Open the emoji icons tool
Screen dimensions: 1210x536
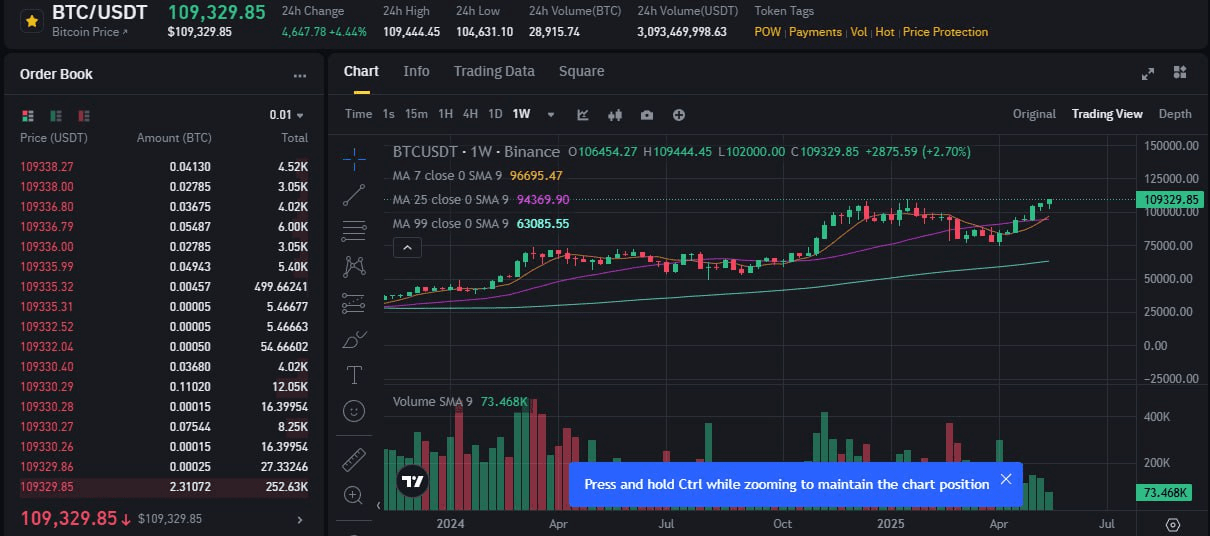(354, 411)
